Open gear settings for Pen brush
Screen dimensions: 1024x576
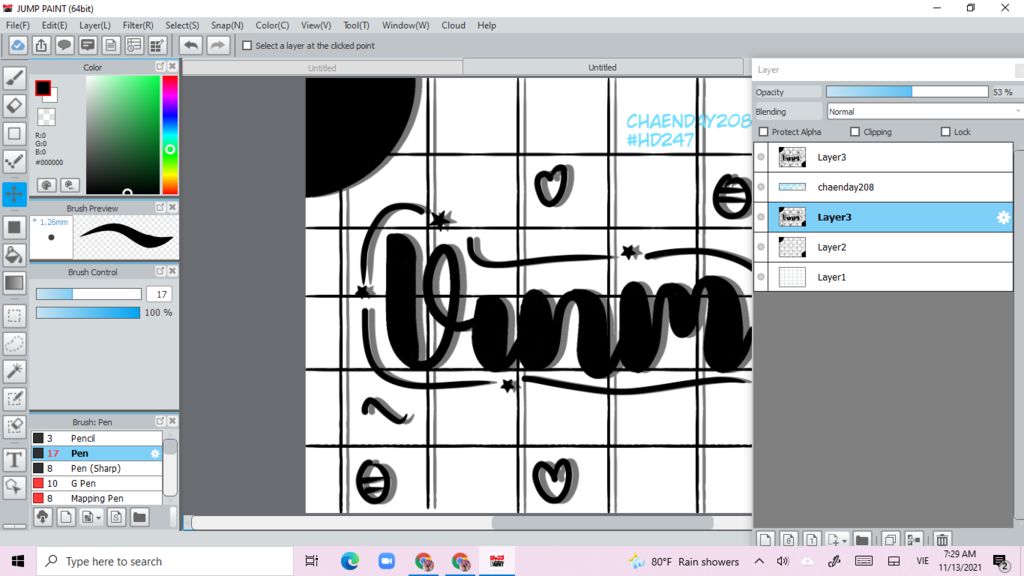155,453
